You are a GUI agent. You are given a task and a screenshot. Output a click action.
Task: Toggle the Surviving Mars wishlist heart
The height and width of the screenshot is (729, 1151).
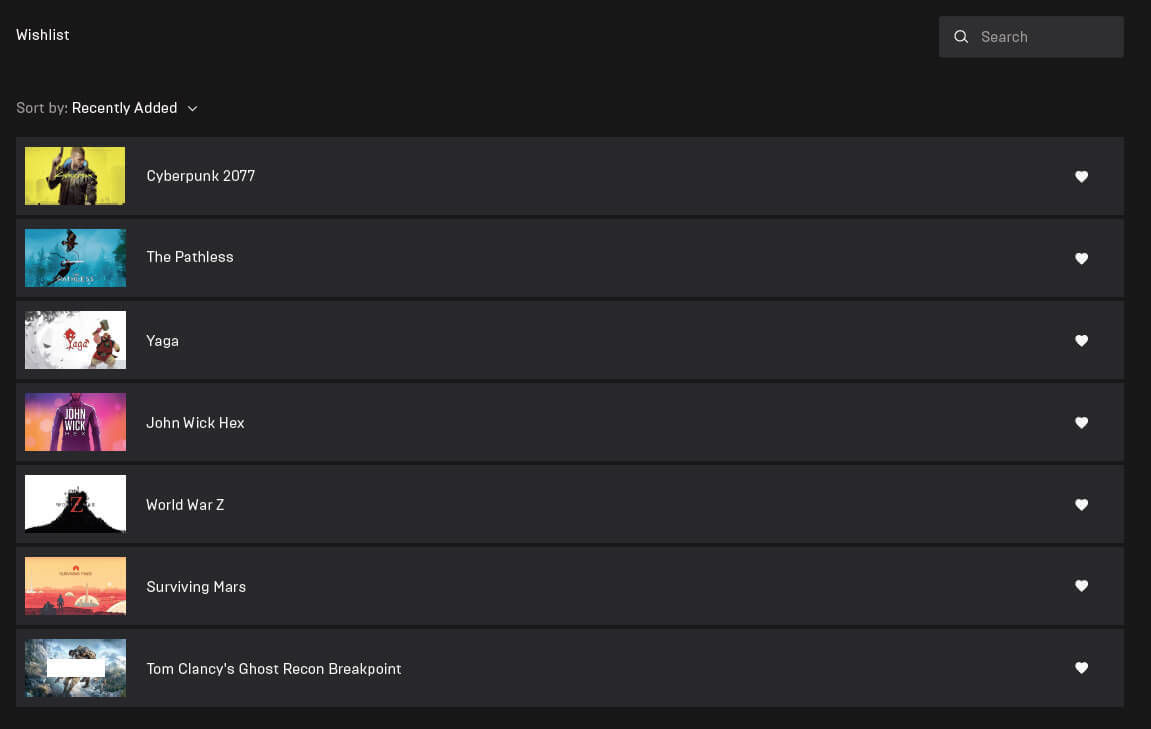[1081, 586]
